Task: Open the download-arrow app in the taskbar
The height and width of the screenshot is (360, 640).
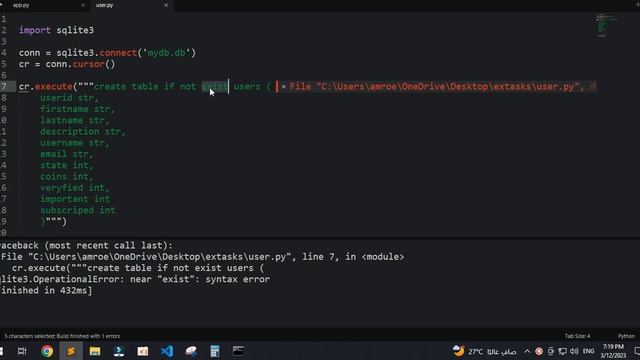Action: (x=119, y=351)
